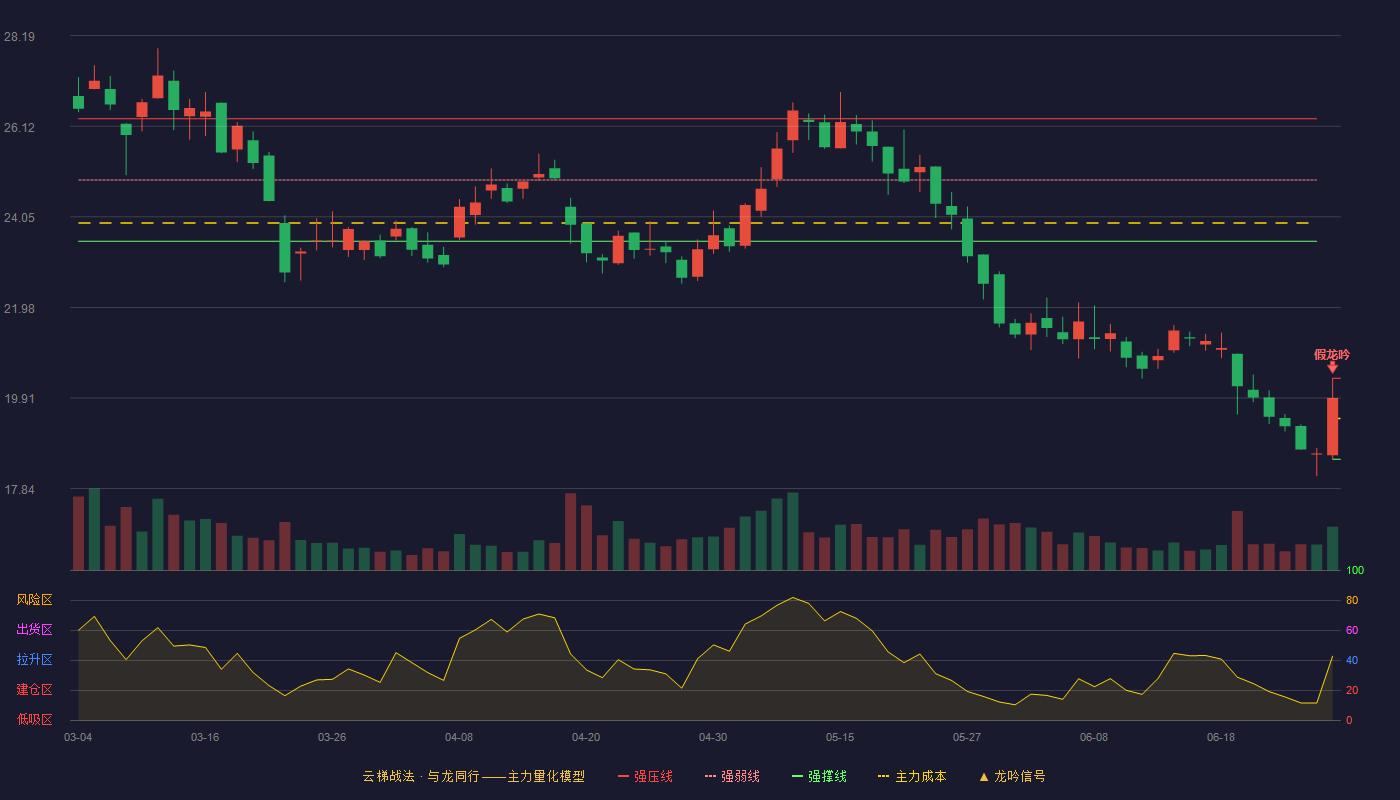Screen dimensions: 1400x800
Task: Click the 低吸区 zone label
Action: click(x=34, y=719)
